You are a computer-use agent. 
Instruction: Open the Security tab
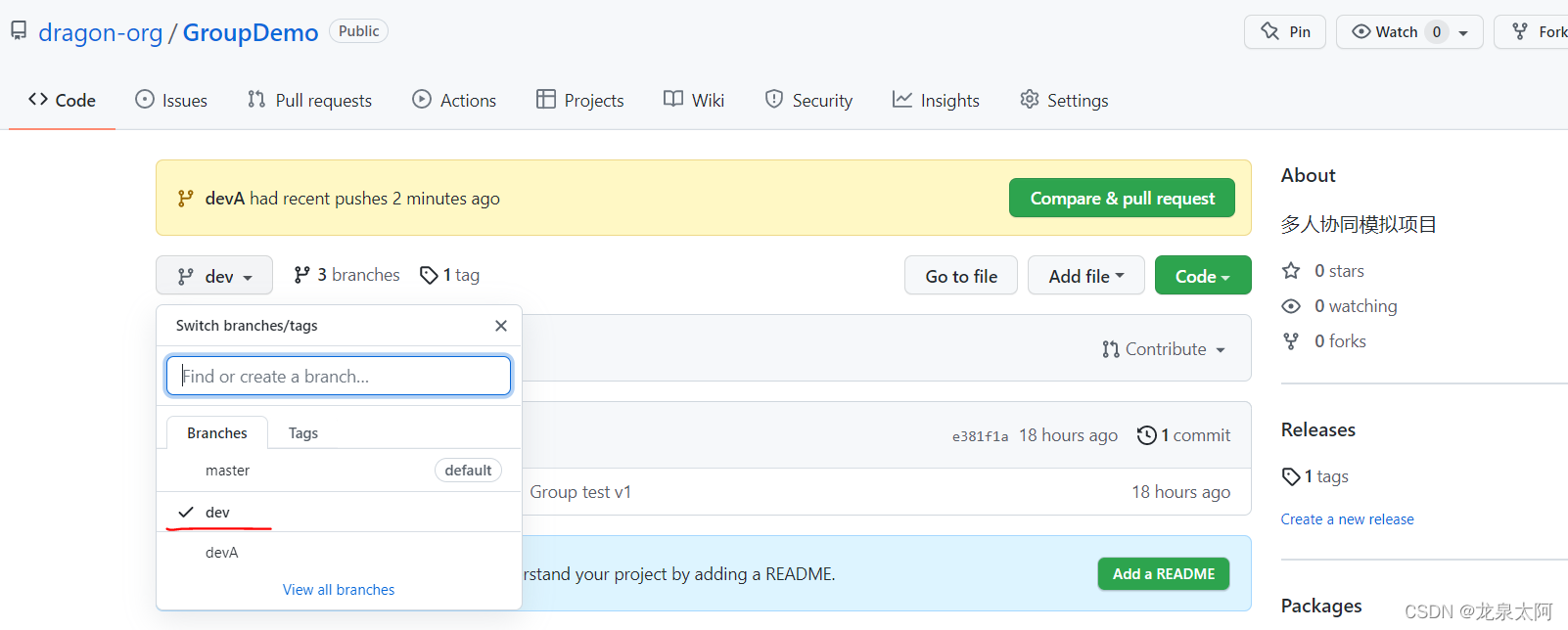[808, 100]
